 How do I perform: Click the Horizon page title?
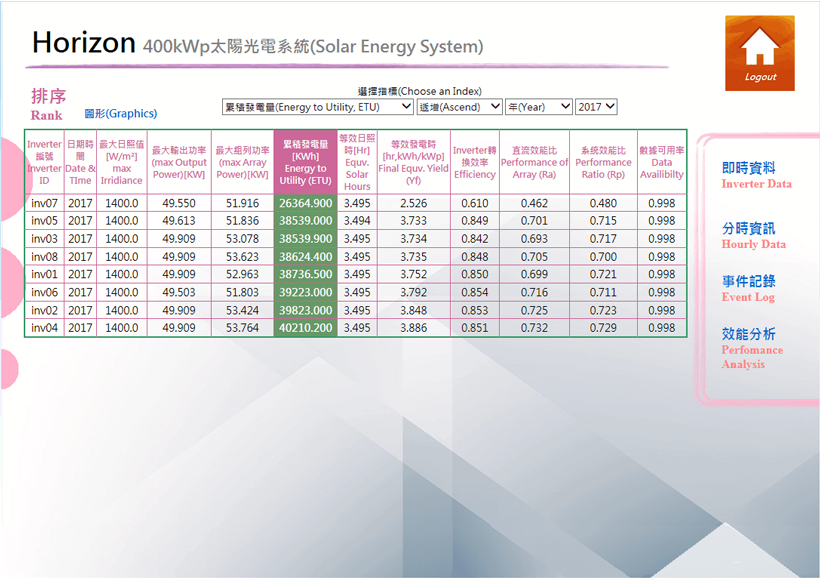[x=84, y=43]
